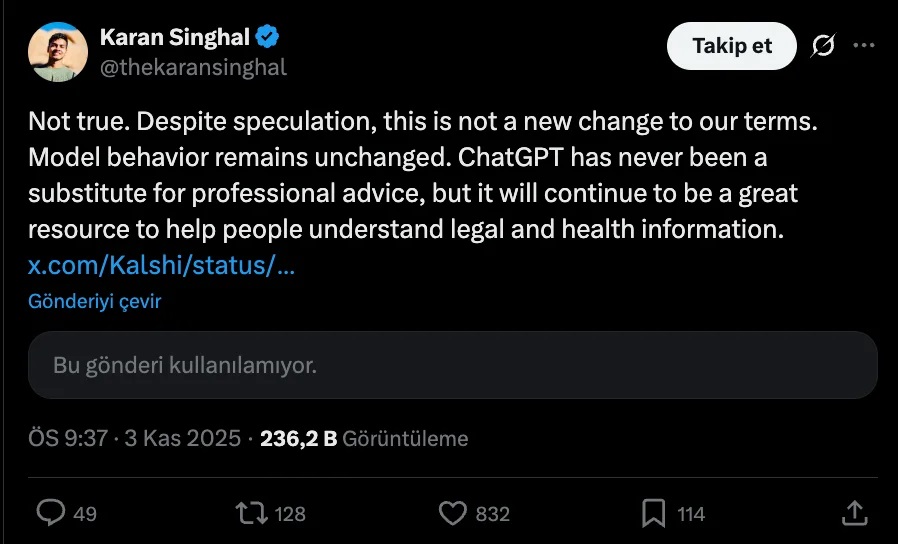
Task: Click the unavailable post box 'Bu gönderi kullanılamıyor'
Action: [452, 365]
